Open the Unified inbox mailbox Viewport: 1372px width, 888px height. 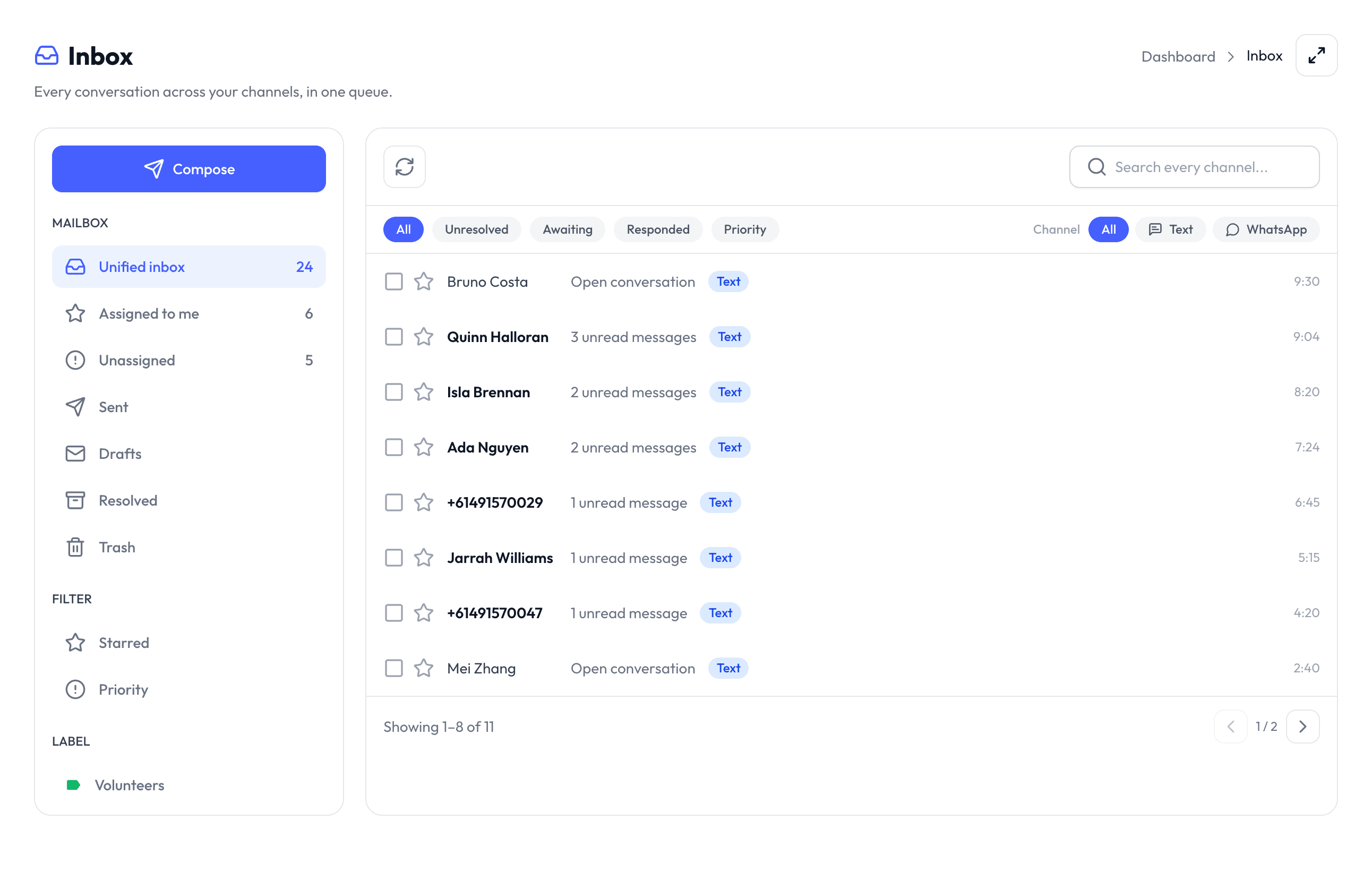[x=188, y=267]
